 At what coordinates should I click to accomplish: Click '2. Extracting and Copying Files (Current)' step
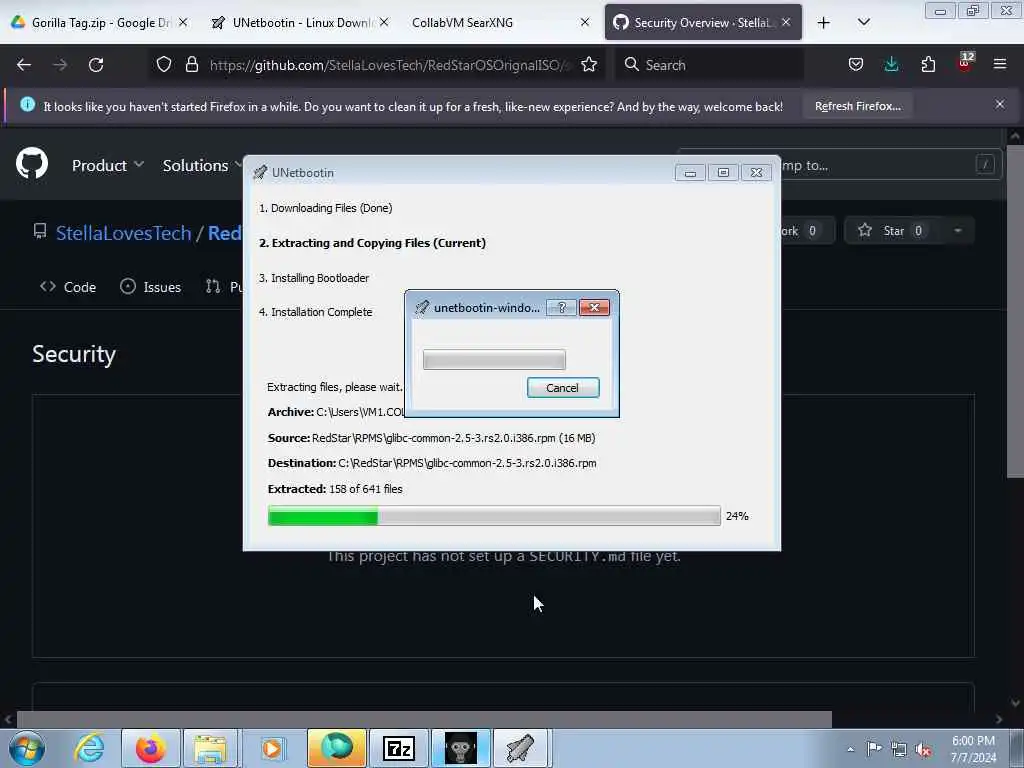click(x=372, y=243)
